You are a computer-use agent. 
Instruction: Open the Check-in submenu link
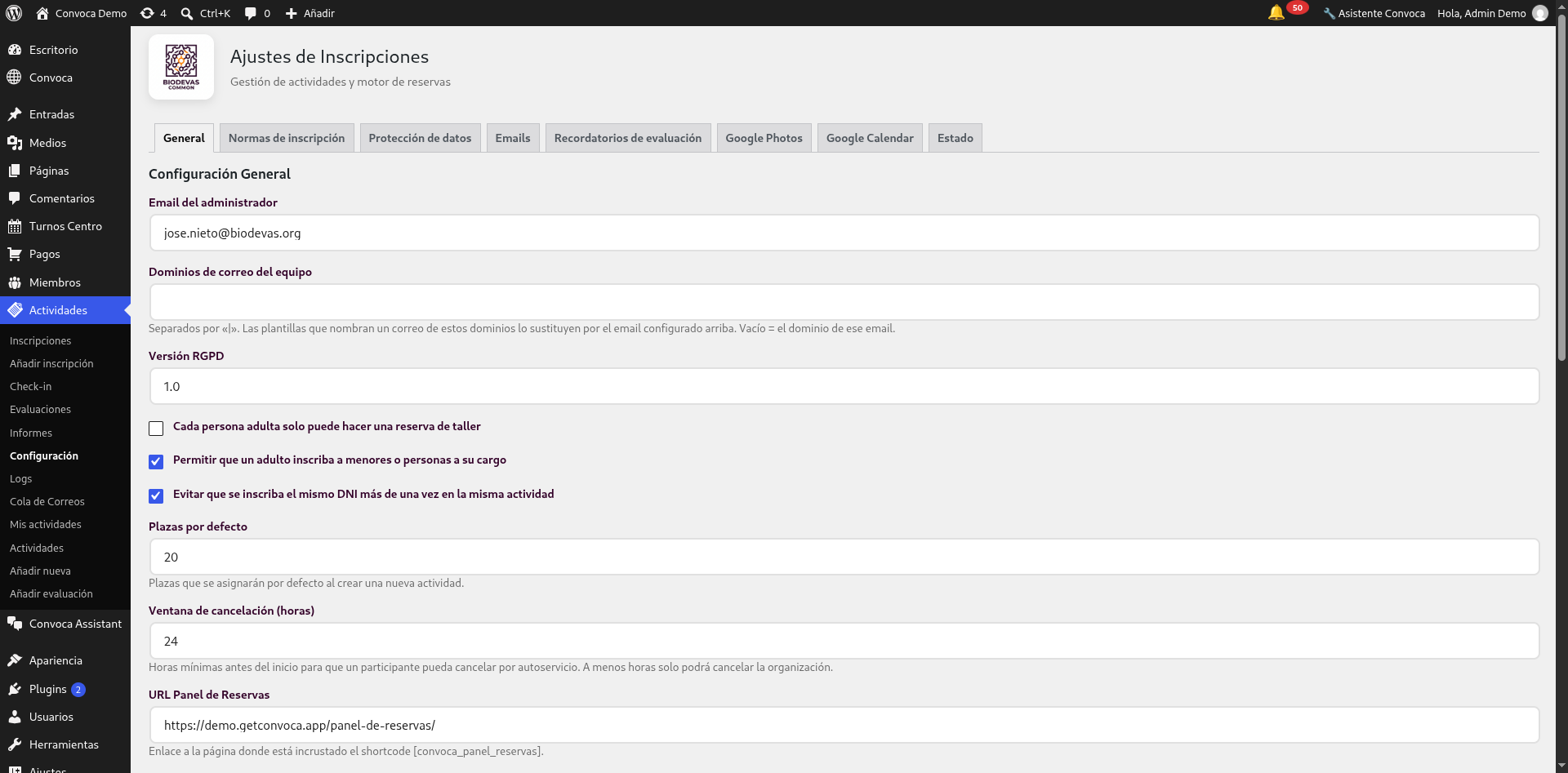pos(30,386)
